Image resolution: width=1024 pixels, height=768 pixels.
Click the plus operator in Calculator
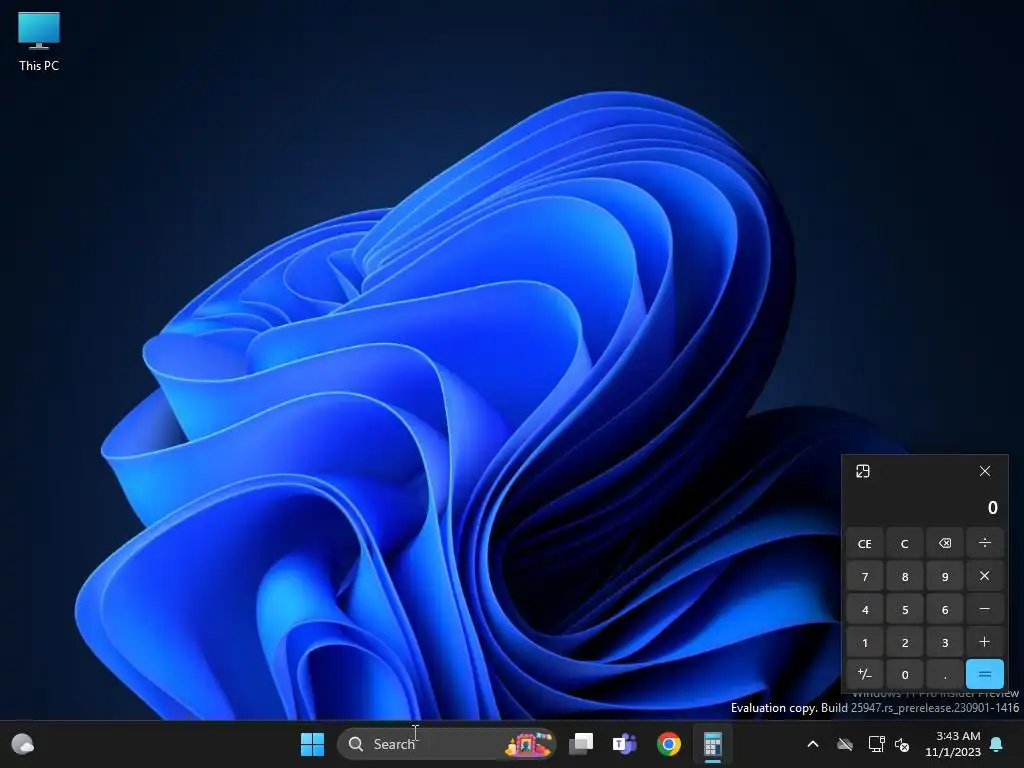coord(985,642)
